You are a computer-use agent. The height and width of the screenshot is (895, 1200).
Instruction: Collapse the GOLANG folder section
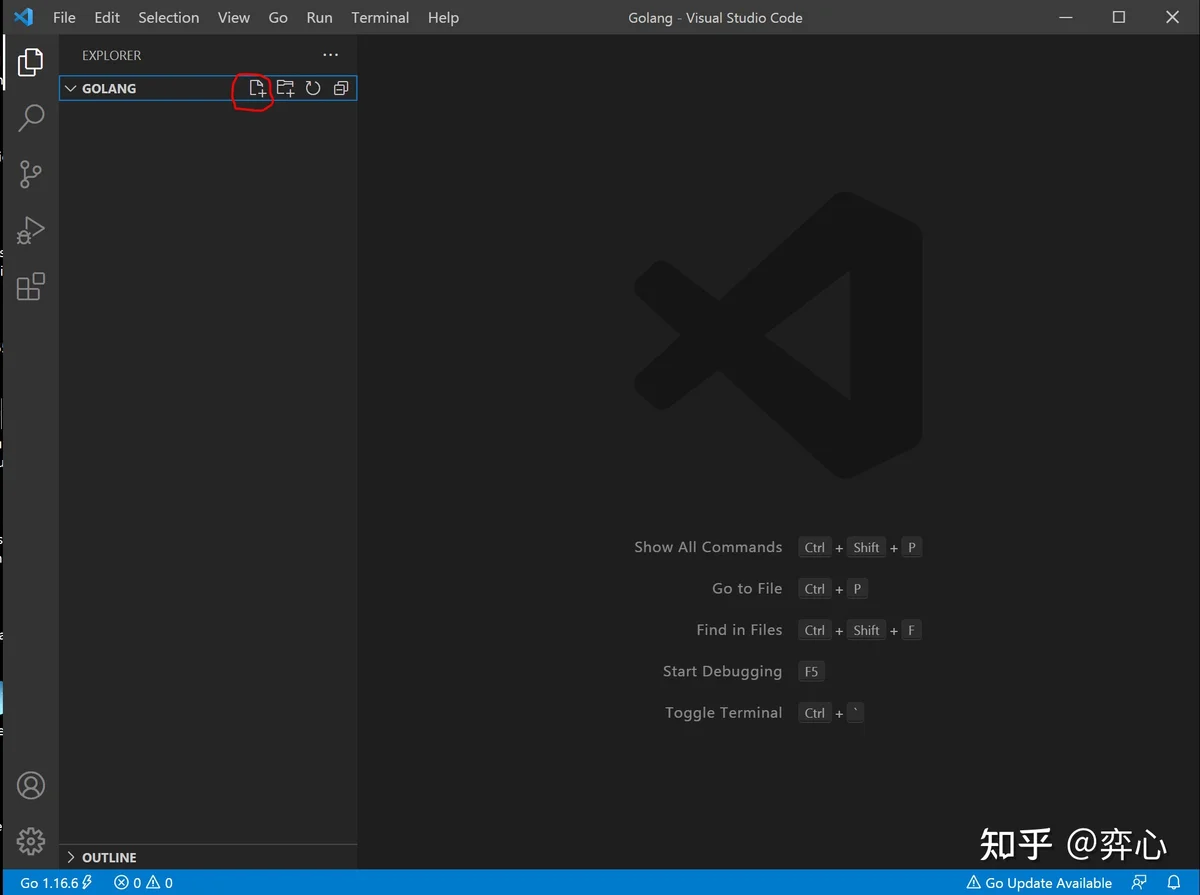coord(70,88)
